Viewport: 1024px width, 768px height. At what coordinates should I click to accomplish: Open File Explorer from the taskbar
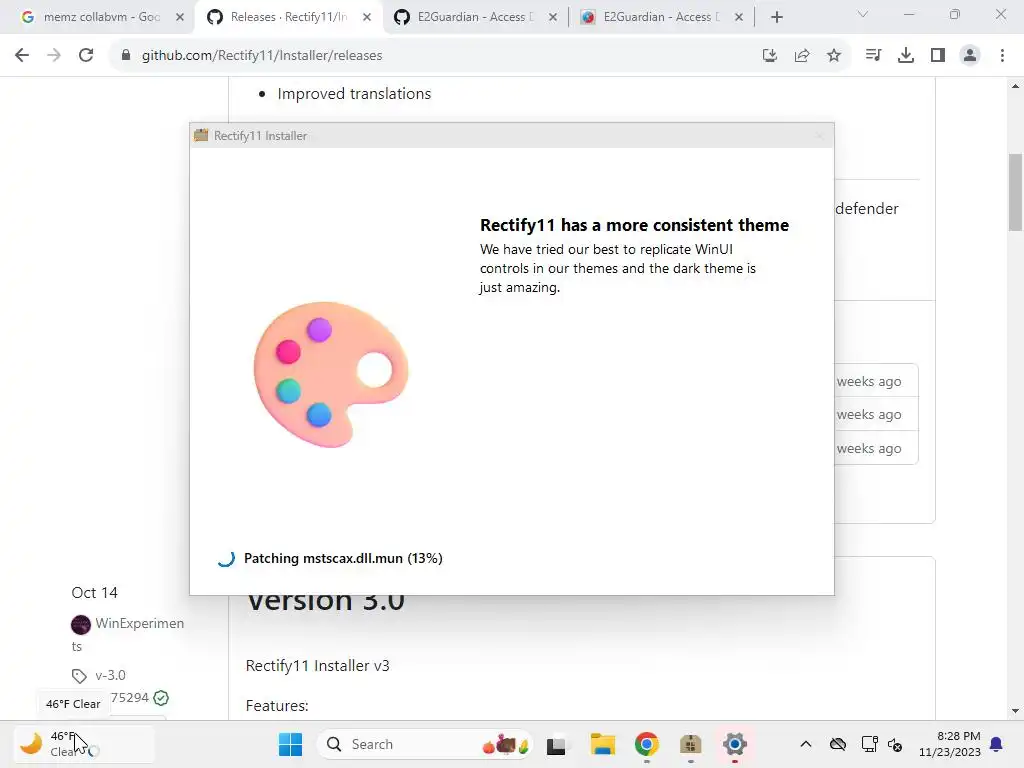pos(603,744)
